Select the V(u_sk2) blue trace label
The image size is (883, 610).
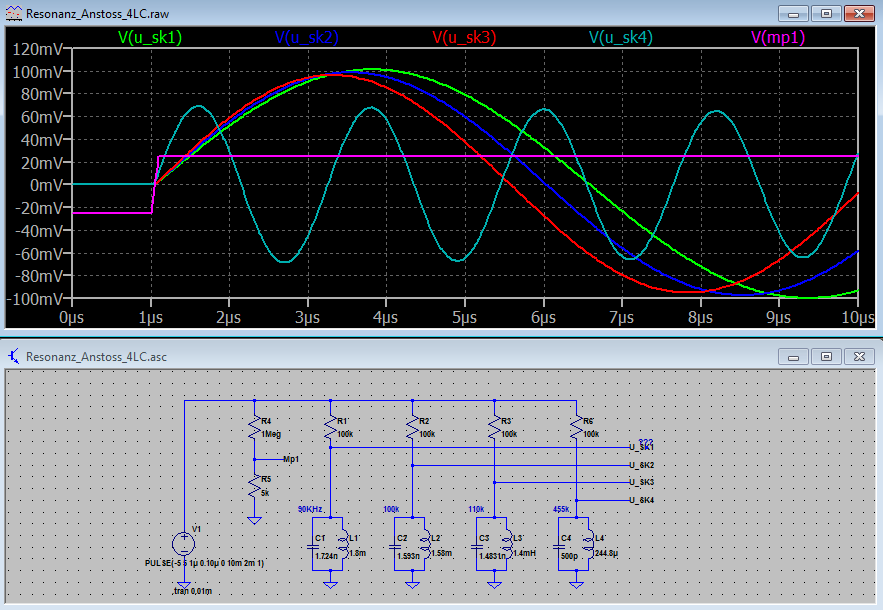click(307, 37)
